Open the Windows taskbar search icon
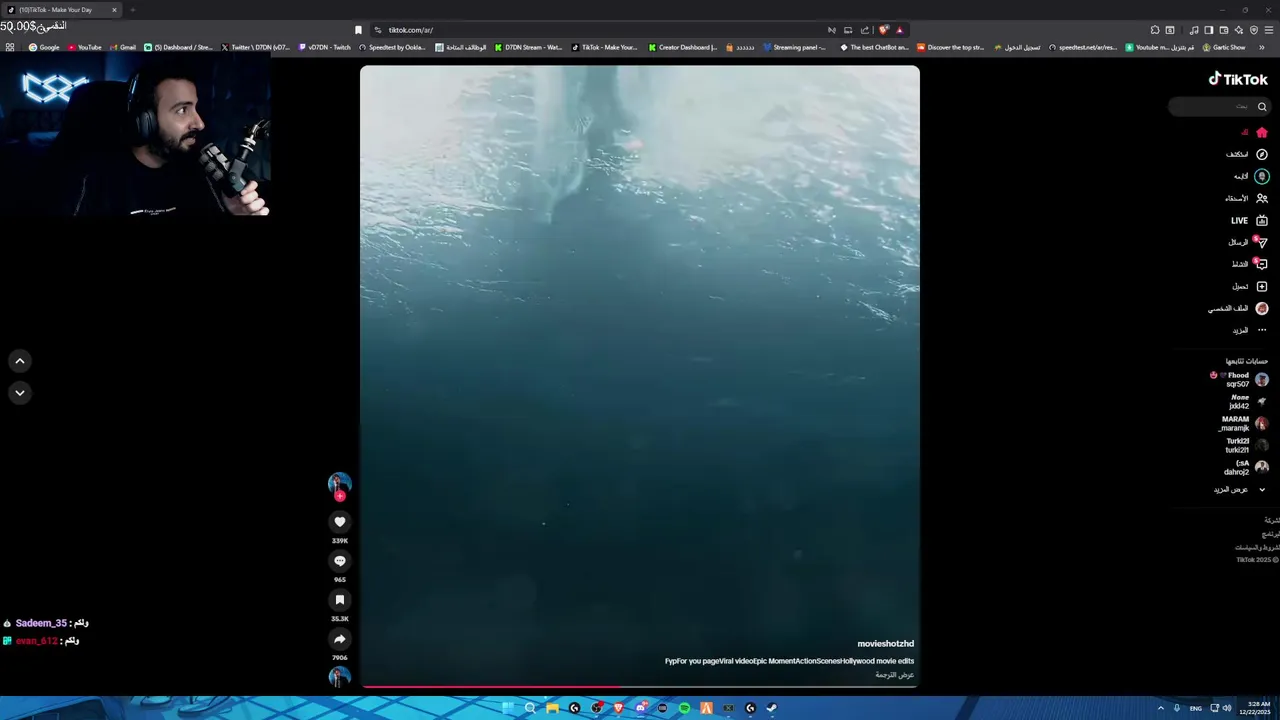Viewport: 1280px width, 720px height. coord(530,708)
